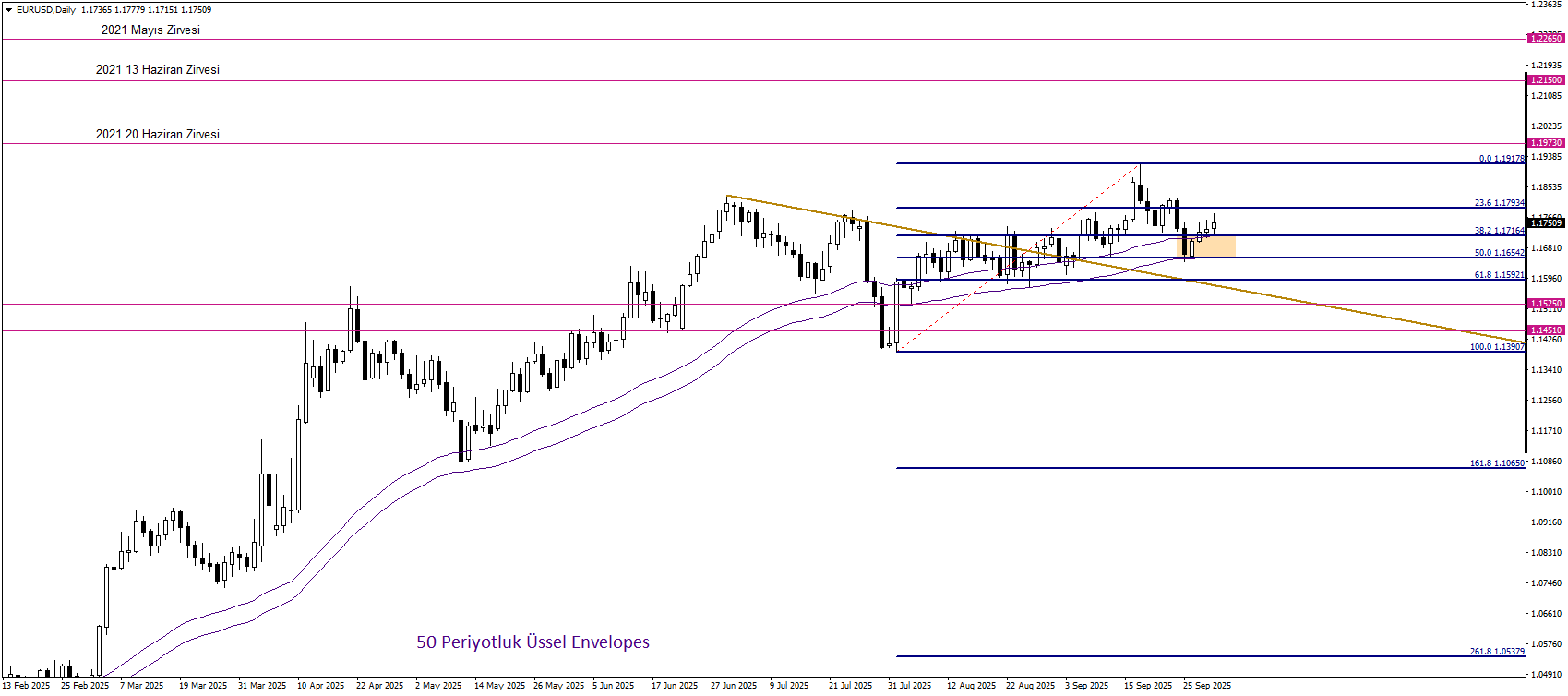This screenshot has height=696, width=1568.
Task: Select the Fibonacci "38.2 1.17164" label
Action: tap(1500, 231)
